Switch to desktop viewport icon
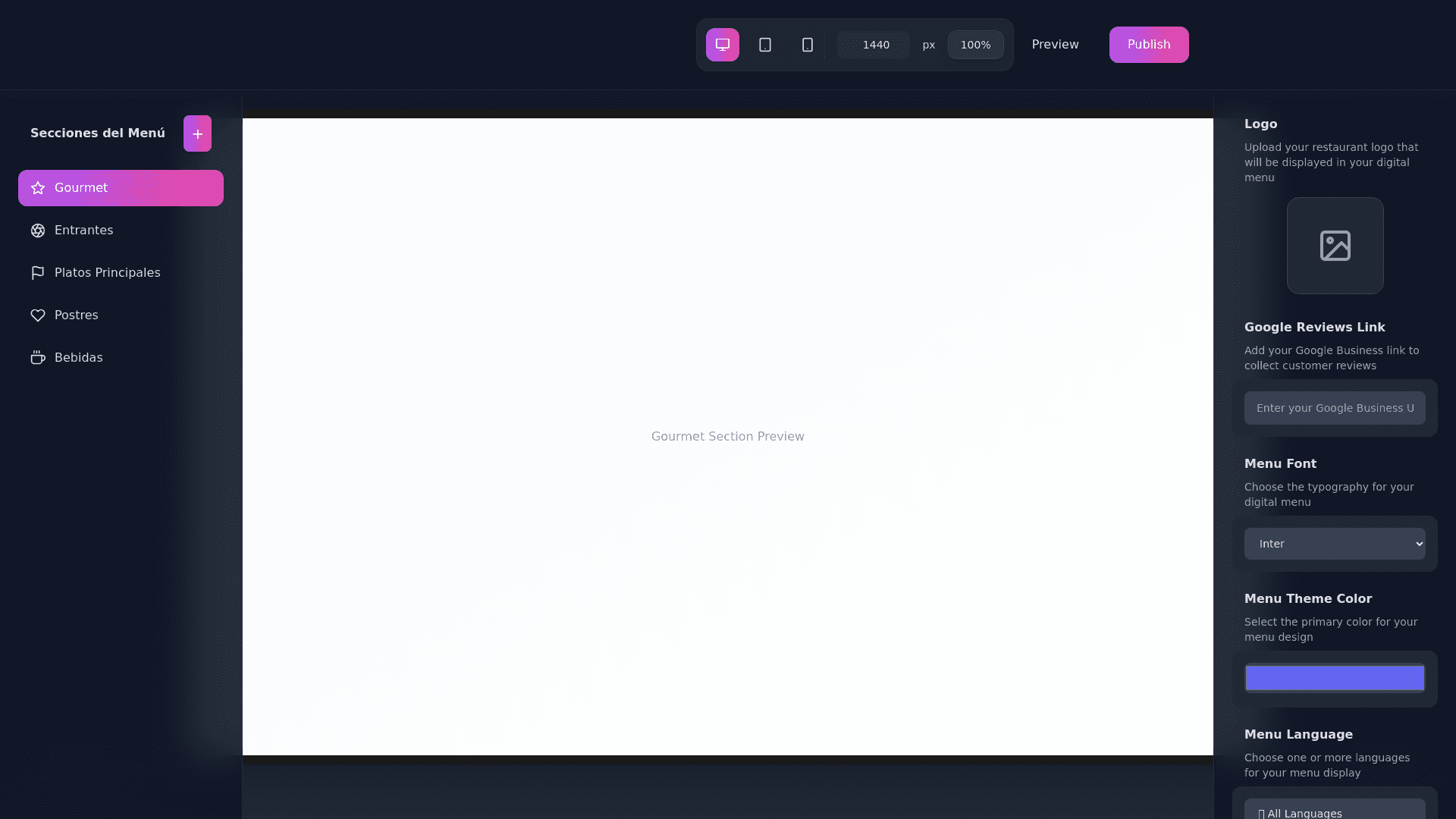 [x=722, y=45]
